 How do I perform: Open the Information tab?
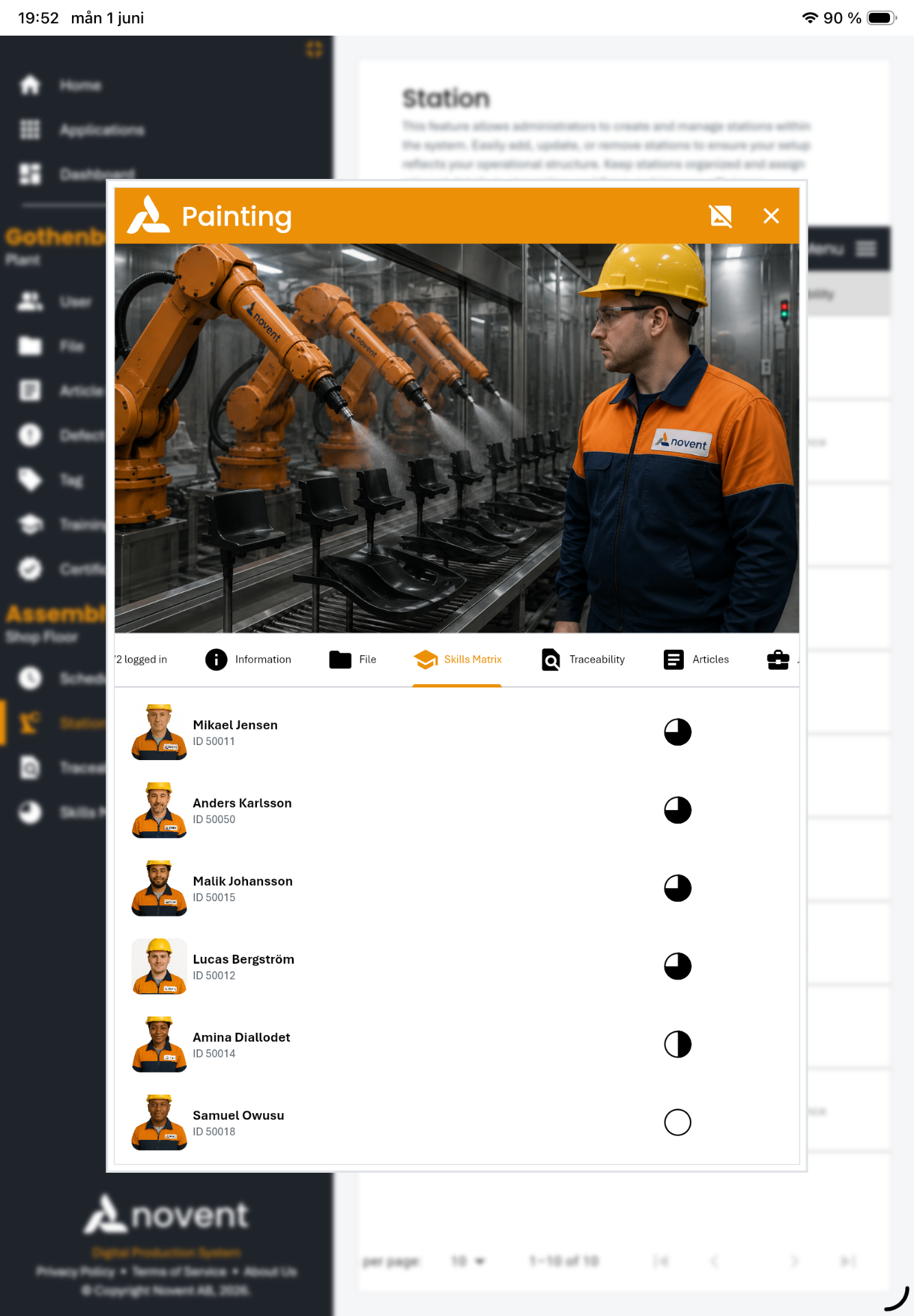pos(249,659)
